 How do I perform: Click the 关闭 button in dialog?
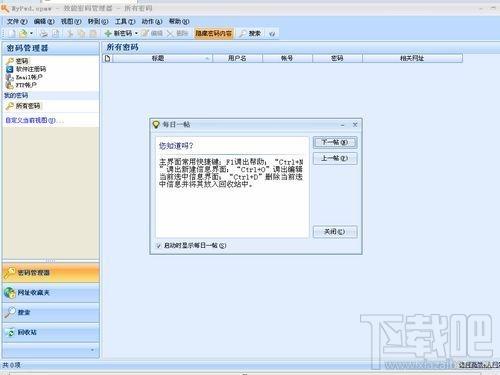(335, 232)
